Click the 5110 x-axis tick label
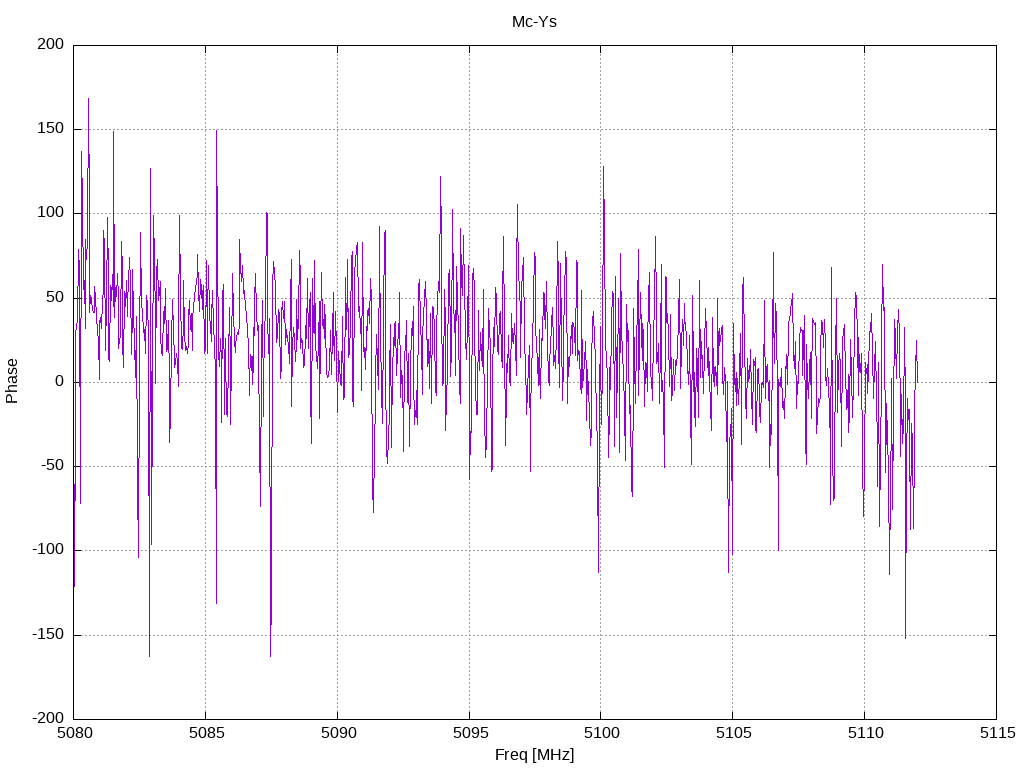 (x=865, y=733)
